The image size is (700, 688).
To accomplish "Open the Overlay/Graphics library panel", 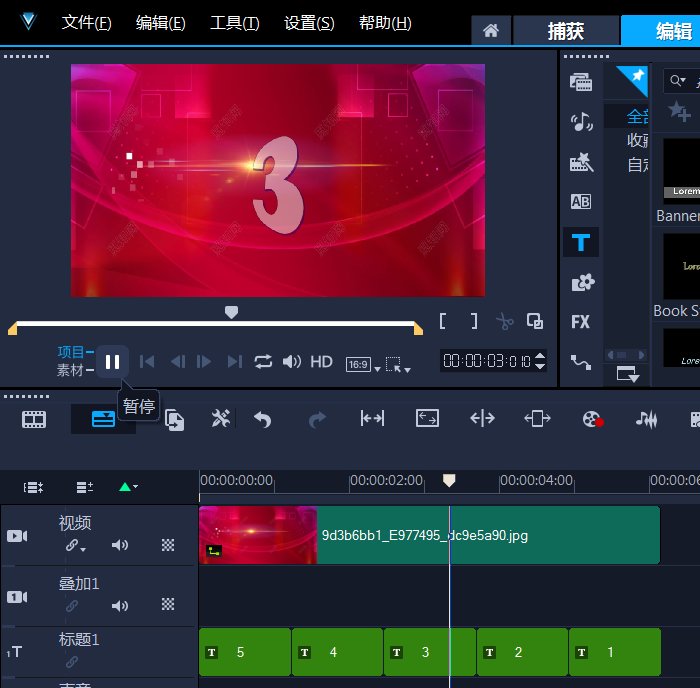I will pos(581,282).
